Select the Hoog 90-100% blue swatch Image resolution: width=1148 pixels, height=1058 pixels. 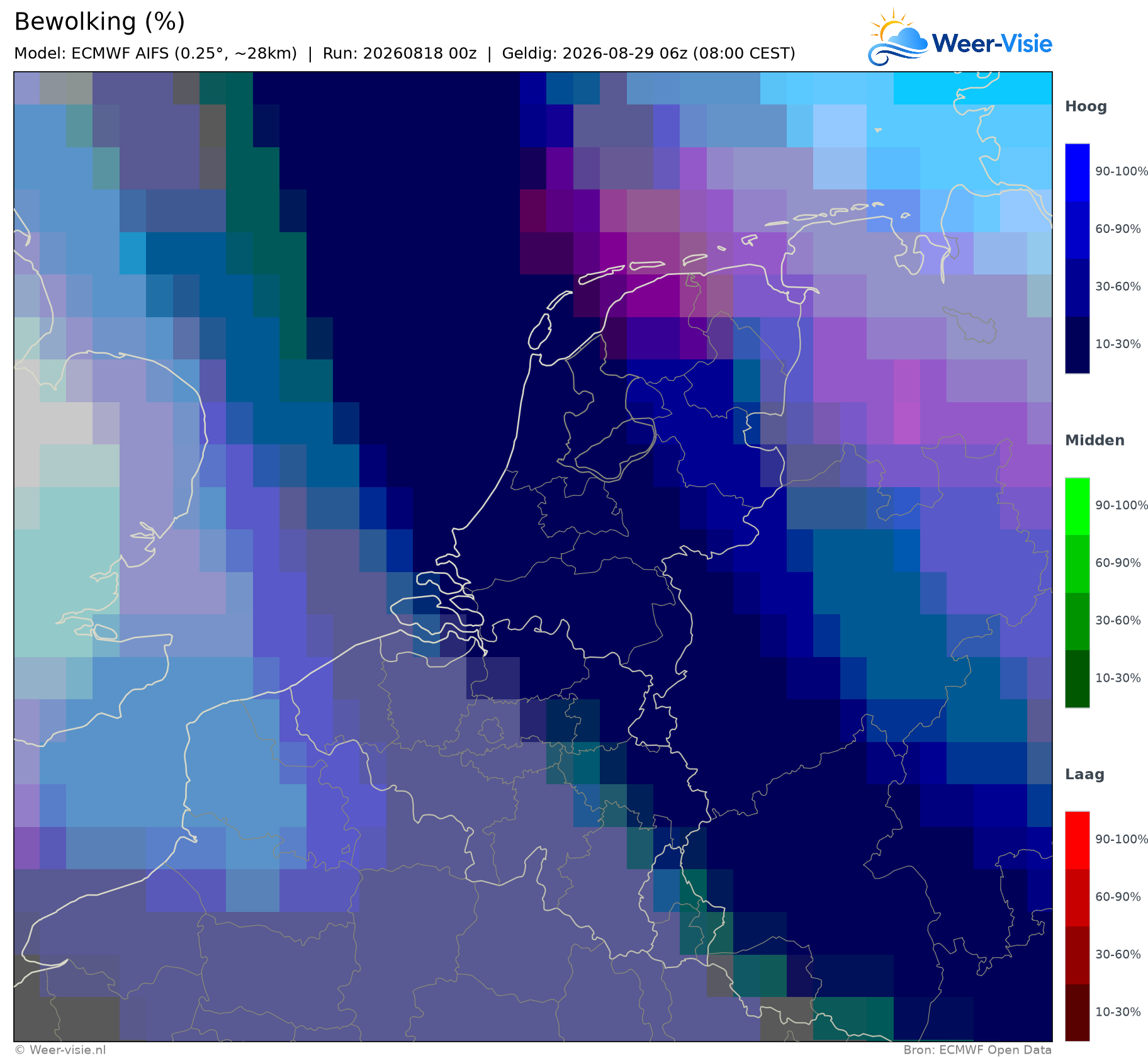point(1077,172)
